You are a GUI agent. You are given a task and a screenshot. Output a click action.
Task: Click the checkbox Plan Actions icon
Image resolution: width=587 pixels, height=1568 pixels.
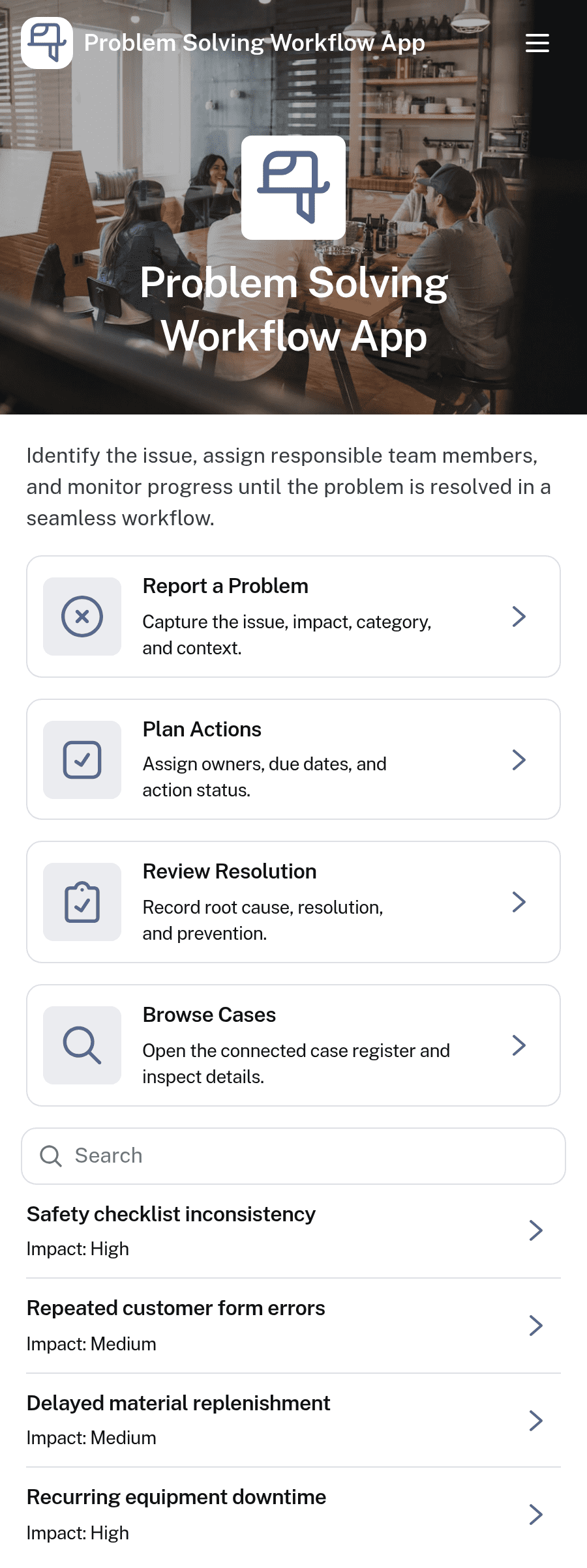[82, 760]
